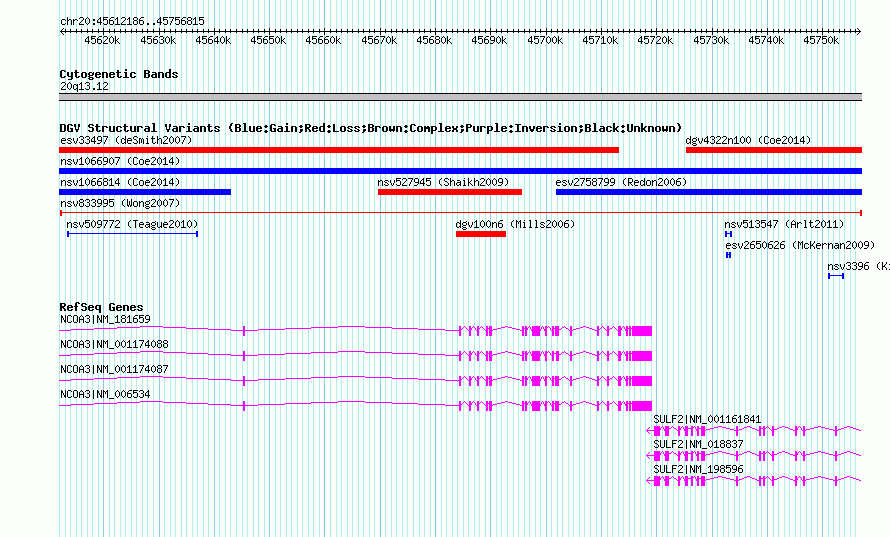Click the esv2758799 (Redon2006) label
Image resolution: width=890 pixels, height=537 pixels.
621,182
